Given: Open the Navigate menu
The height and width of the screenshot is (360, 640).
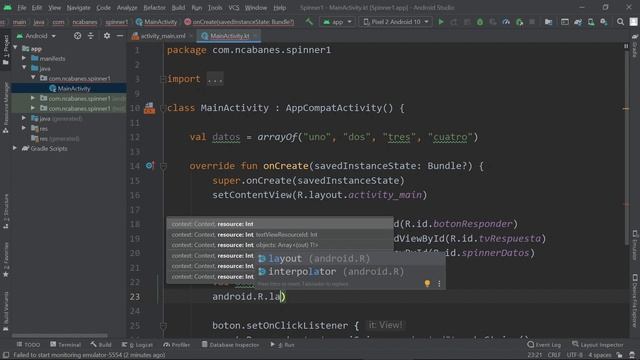Looking at the screenshot, I should click(x=78, y=7).
